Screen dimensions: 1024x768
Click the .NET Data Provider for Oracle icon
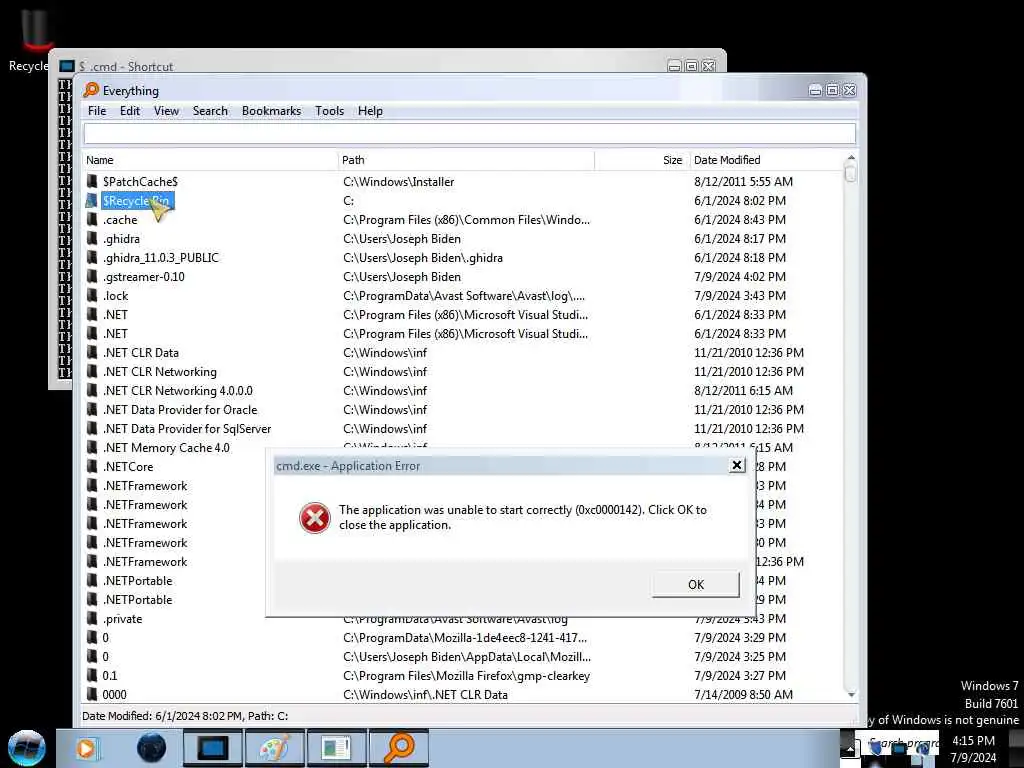point(92,409)
